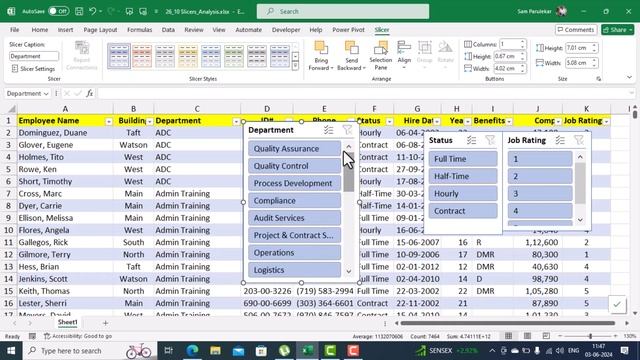Open Employee Name column filter dropdown
The height and width of the screenshot is (360, 640).
pyautogui.click(x=109, y=122)
